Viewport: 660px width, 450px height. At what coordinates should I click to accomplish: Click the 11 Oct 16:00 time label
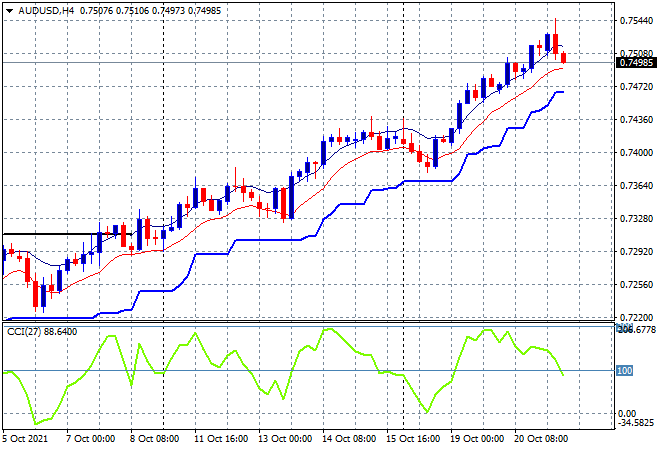[221, 439]
